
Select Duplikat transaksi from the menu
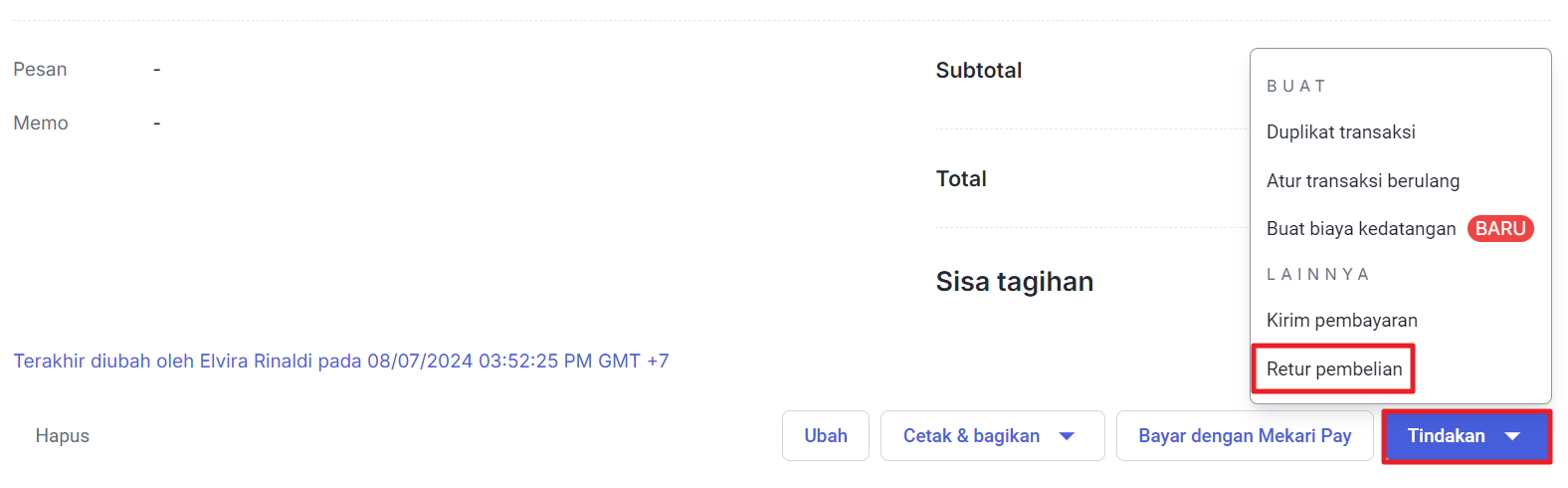pos(1340,132)
